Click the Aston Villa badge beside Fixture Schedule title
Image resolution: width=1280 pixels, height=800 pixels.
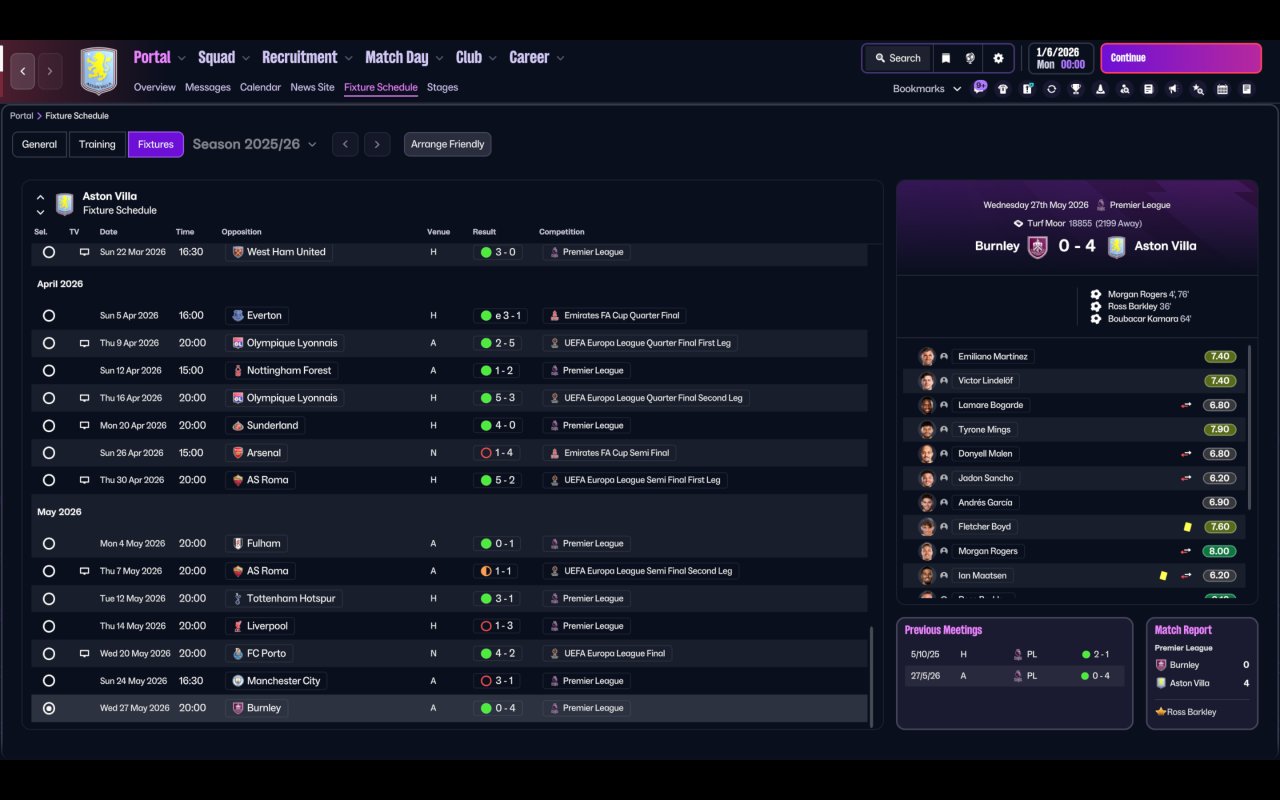coord(65,204)
